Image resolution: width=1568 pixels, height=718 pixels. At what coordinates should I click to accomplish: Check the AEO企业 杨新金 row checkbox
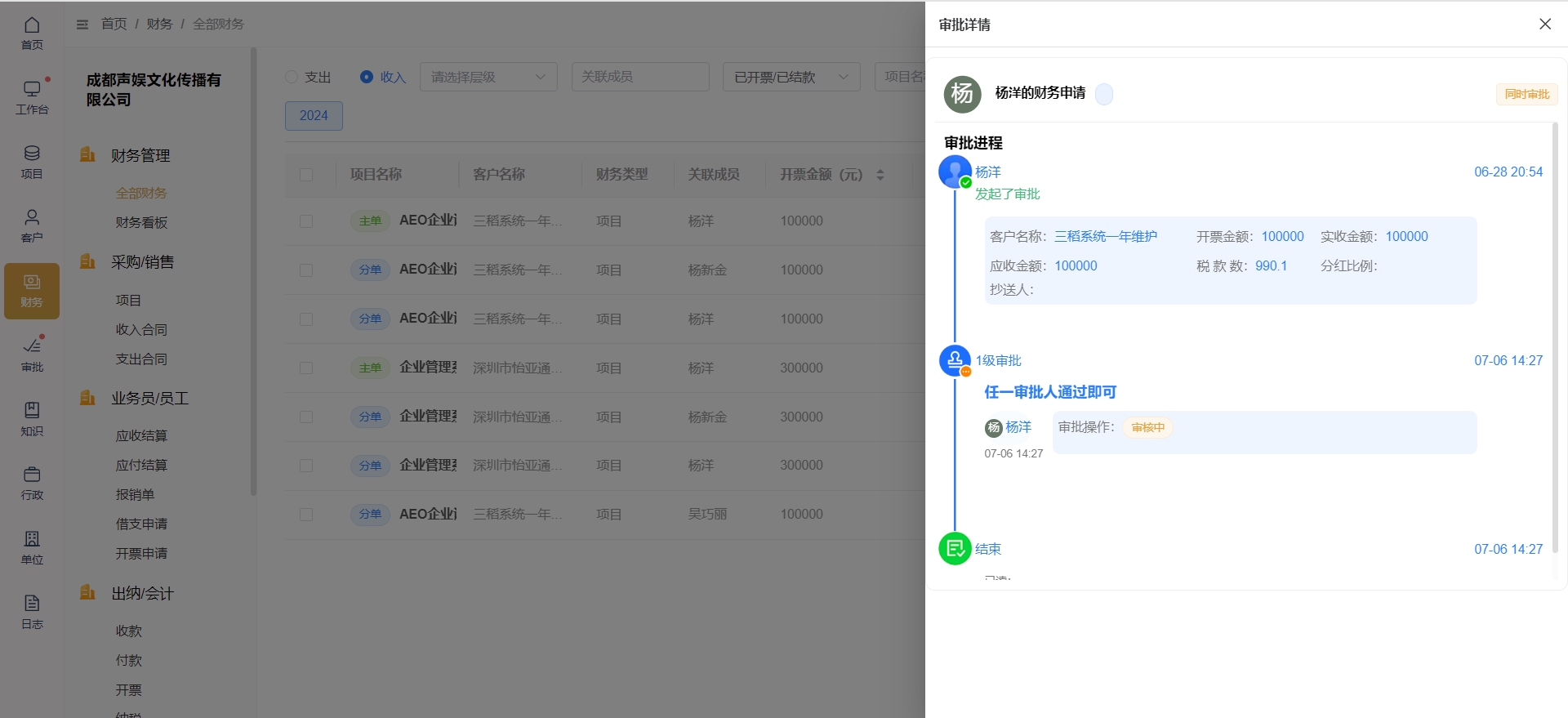(306, 270)
